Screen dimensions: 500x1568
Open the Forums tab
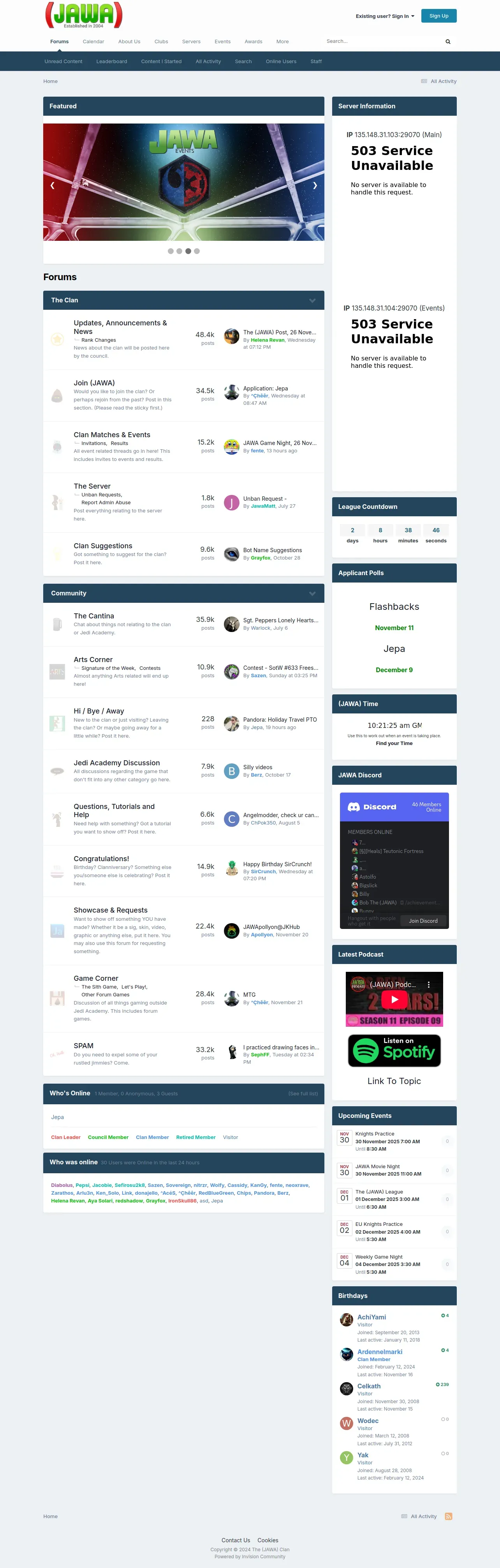point(60,42)
